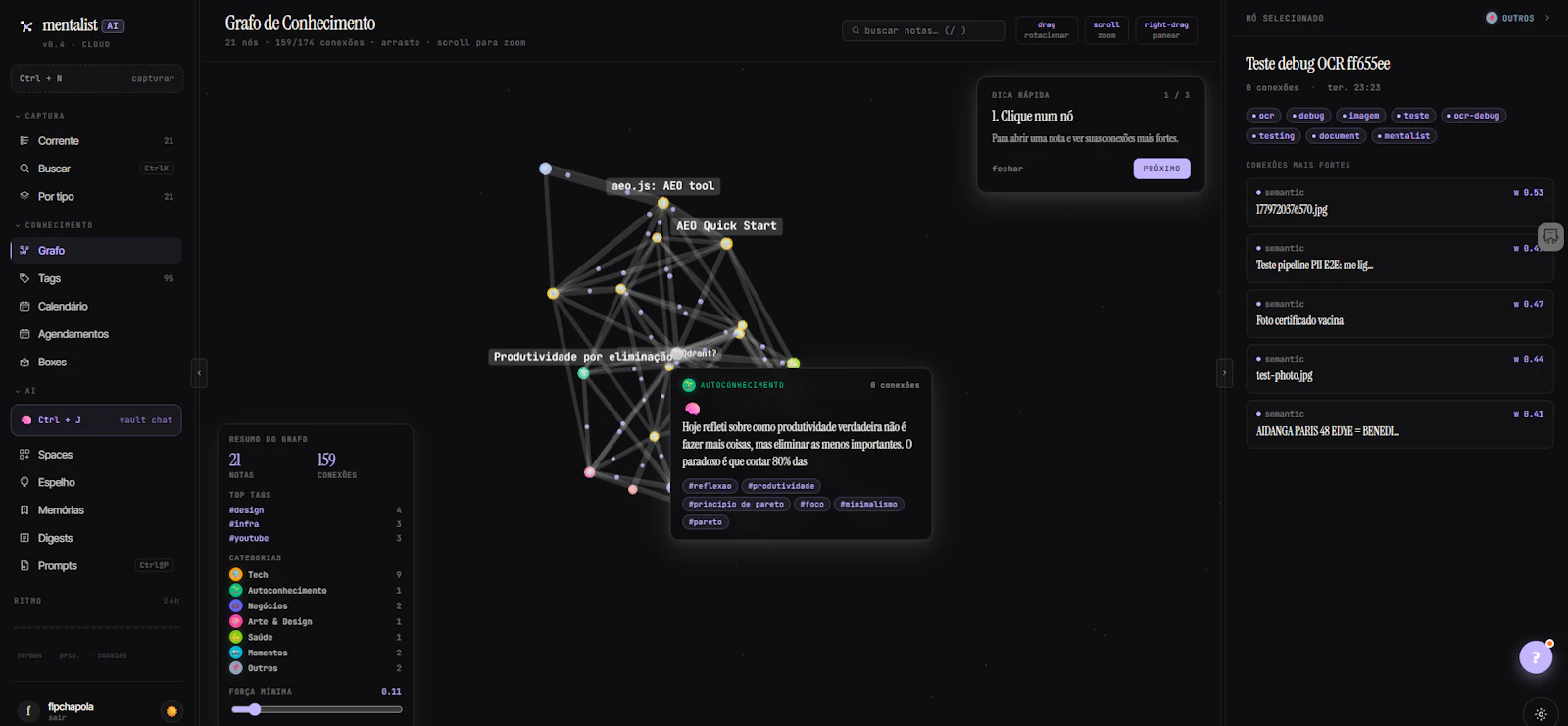Collapse the right details panel handle
The height and width of the screenshot is (726, 1568).
[1224, 373]
